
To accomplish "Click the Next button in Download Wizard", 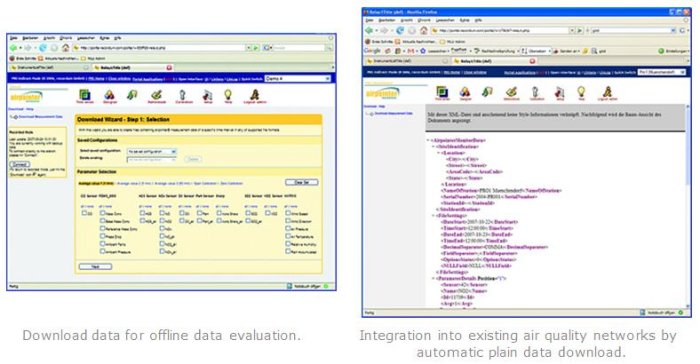I will tap(95, 267).
